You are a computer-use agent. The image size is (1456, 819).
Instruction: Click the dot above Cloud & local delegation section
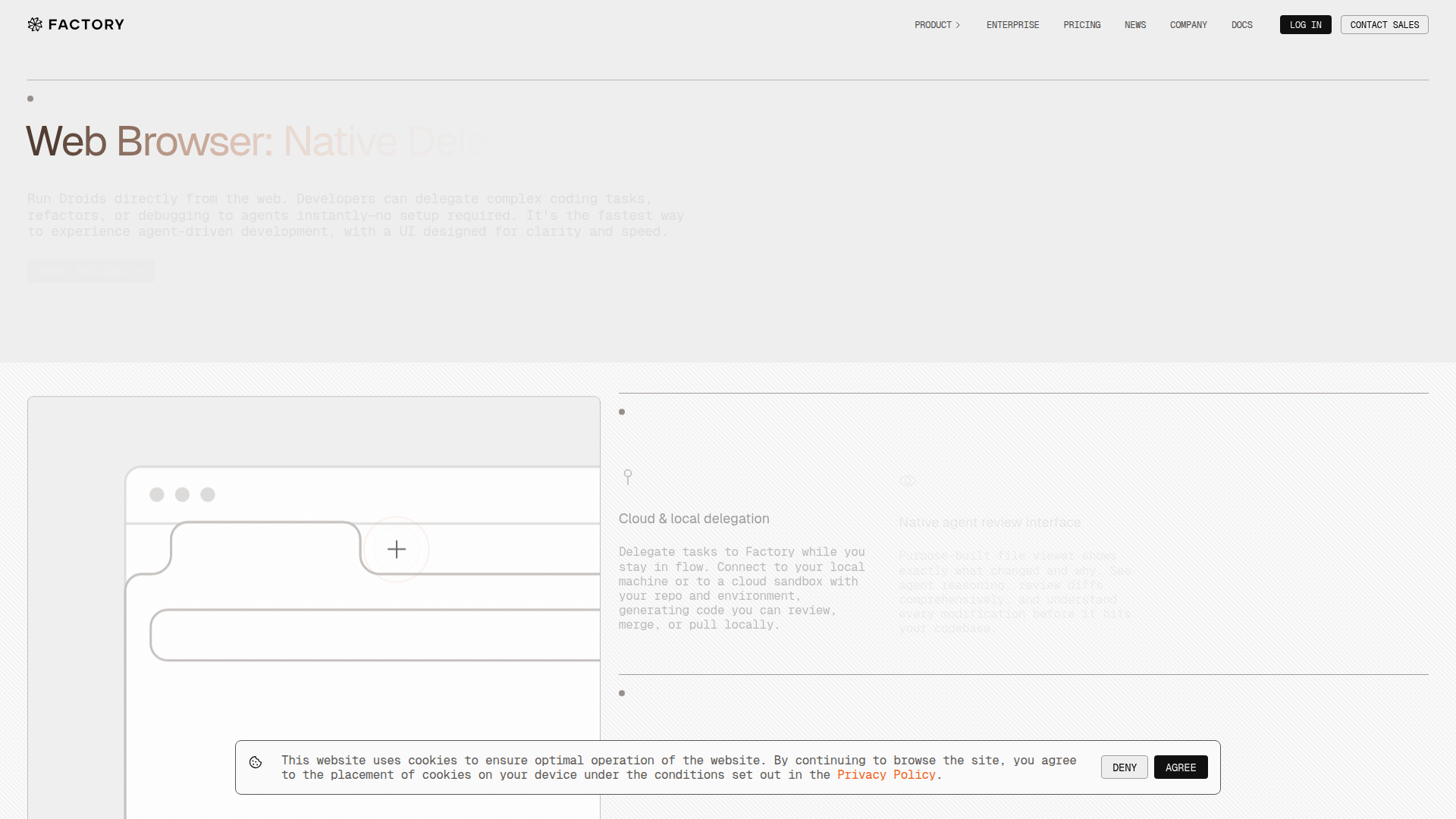tap(622, 412)
